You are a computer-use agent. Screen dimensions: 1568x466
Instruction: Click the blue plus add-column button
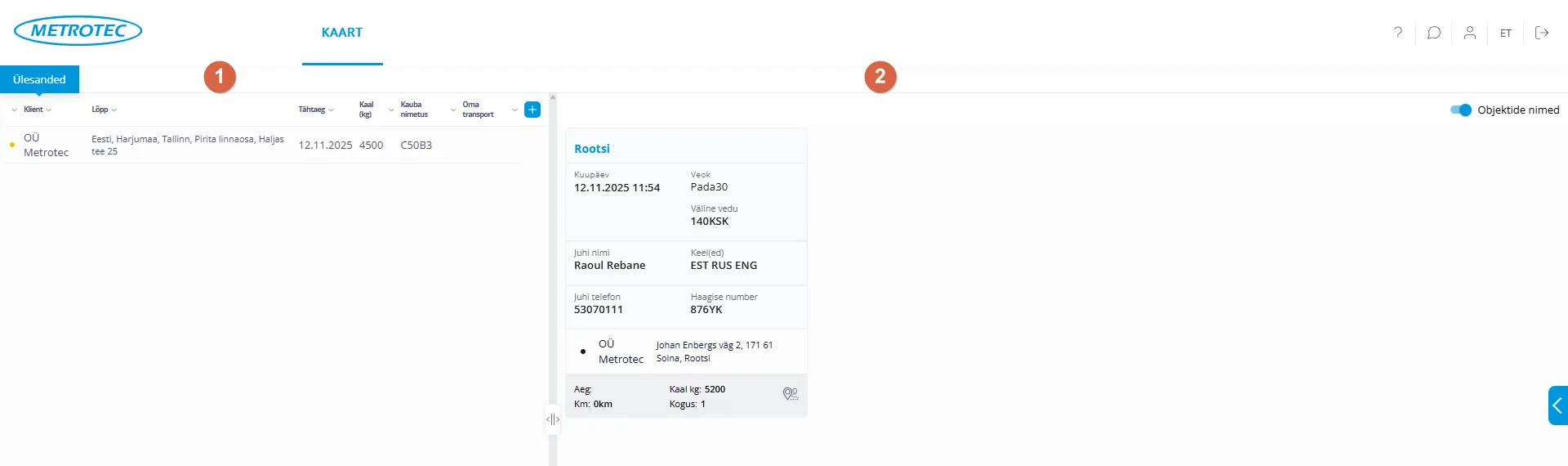point(532,110)
